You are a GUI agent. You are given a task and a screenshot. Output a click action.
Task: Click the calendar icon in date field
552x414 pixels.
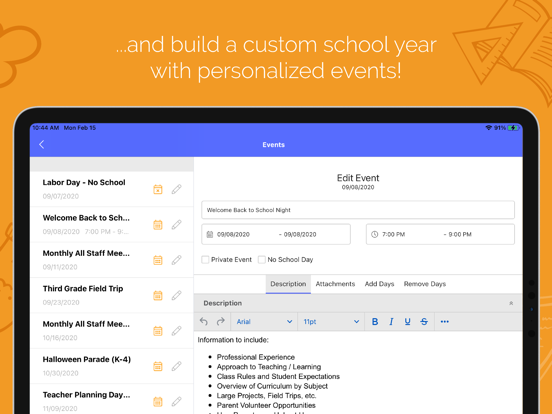click(x=210, y=234)
